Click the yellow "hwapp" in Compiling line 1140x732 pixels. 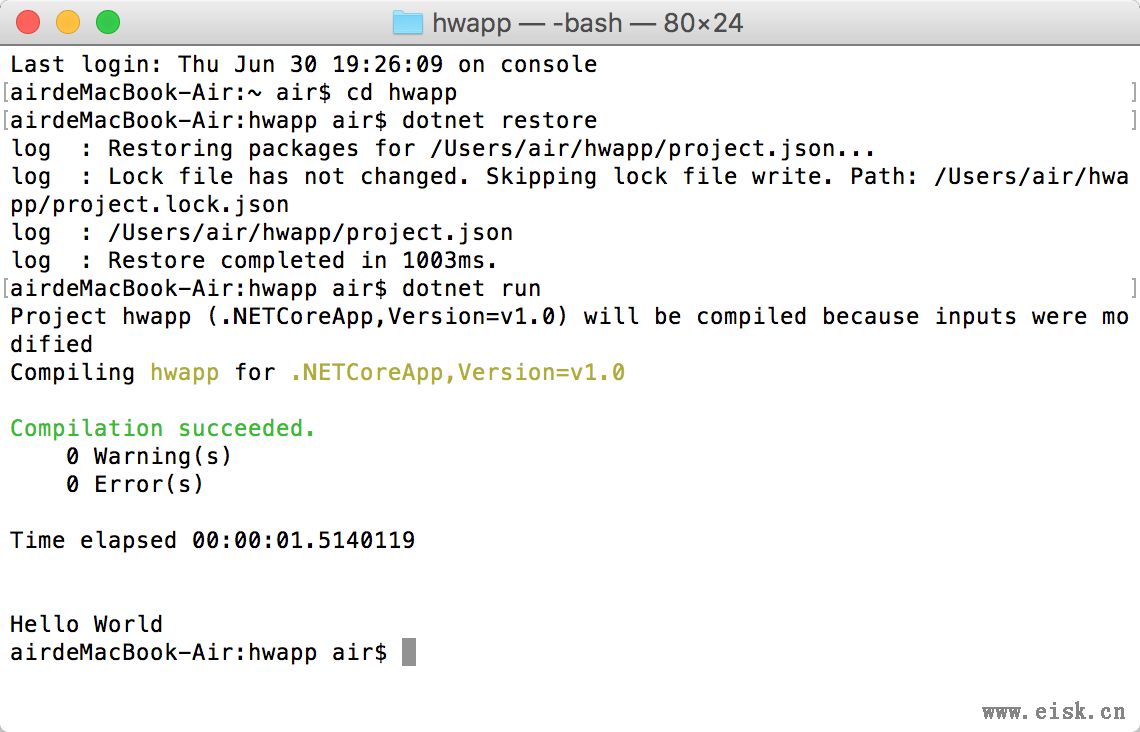coord(184,372)
